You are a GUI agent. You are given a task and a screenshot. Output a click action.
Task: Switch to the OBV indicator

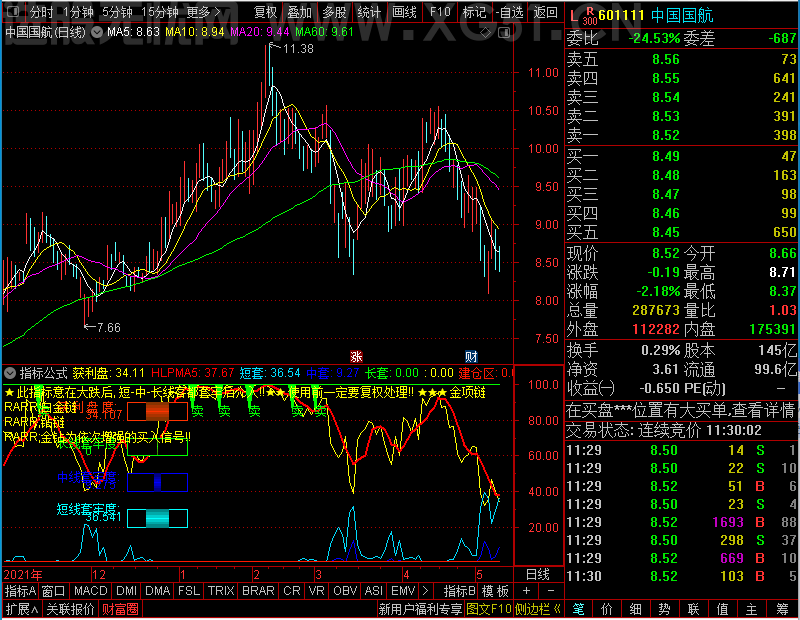coord(345,591)
